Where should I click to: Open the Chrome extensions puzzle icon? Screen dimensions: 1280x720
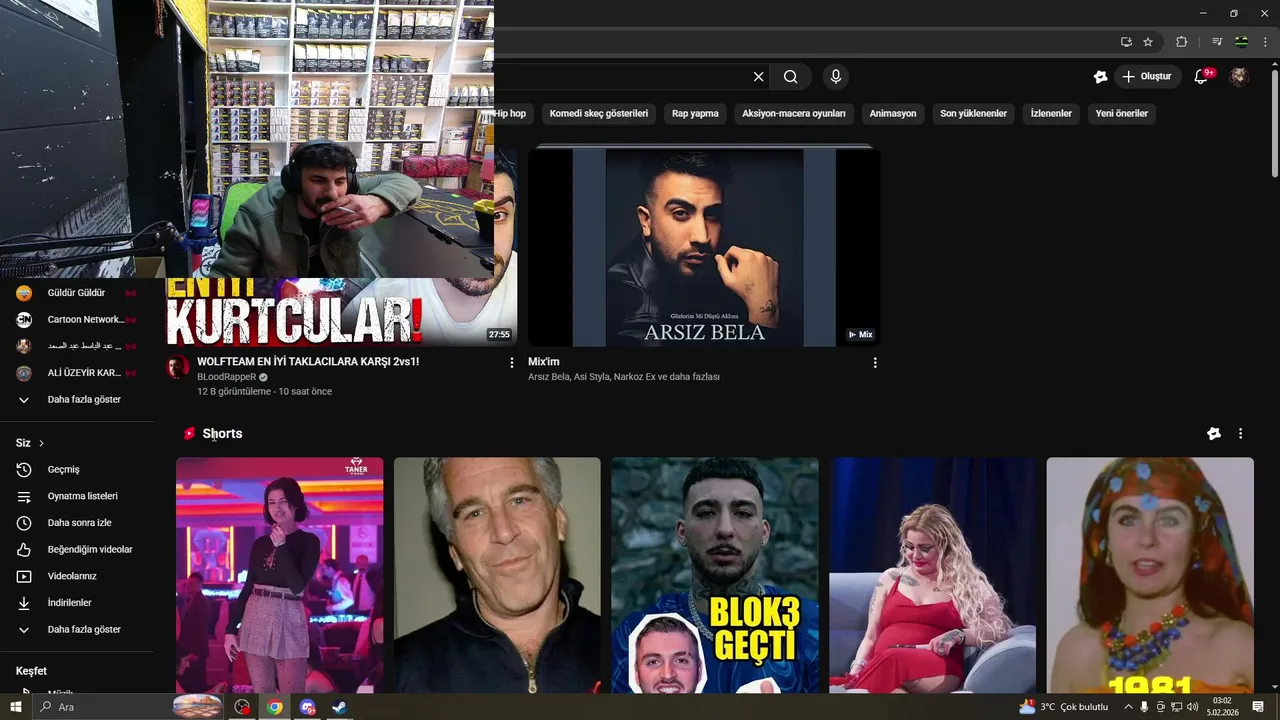point(1181,42)
